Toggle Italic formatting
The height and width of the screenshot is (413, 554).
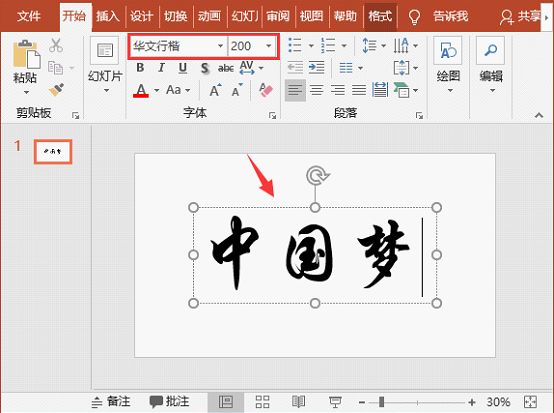[x=161, y=67]
